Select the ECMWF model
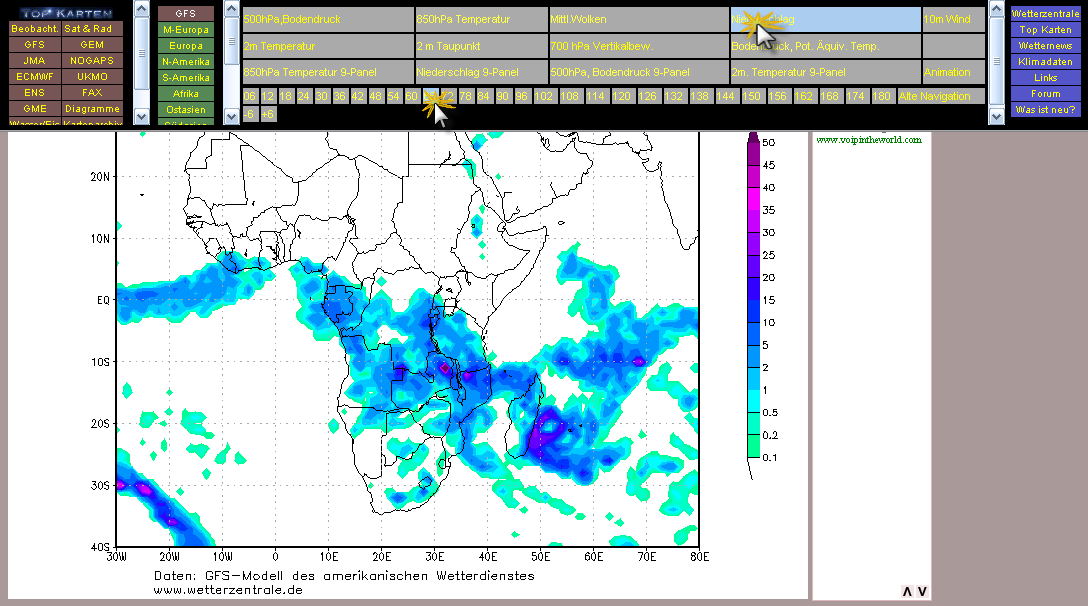This screenshot has width=1088, height=606. (35, 76)
